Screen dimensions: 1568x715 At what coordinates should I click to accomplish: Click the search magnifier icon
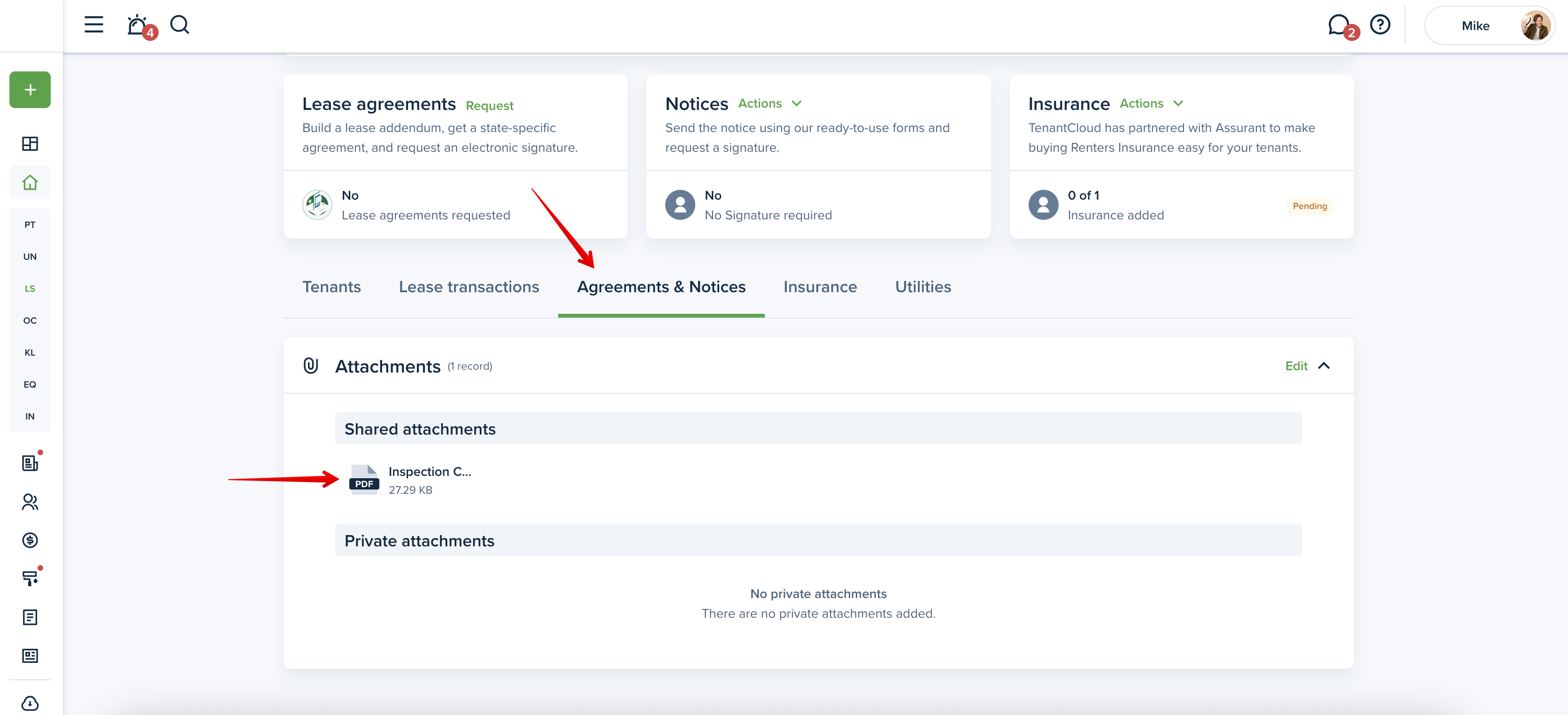pyautogui.click(x=179, y=25)
